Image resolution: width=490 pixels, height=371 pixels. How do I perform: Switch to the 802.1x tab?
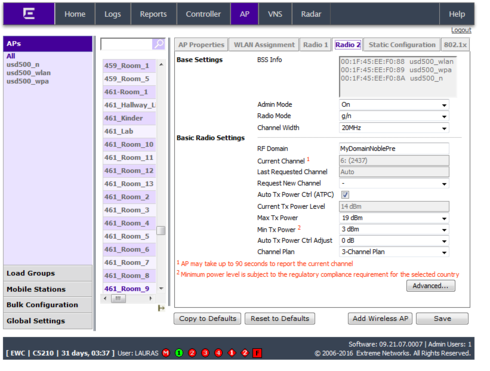(455, 45)
